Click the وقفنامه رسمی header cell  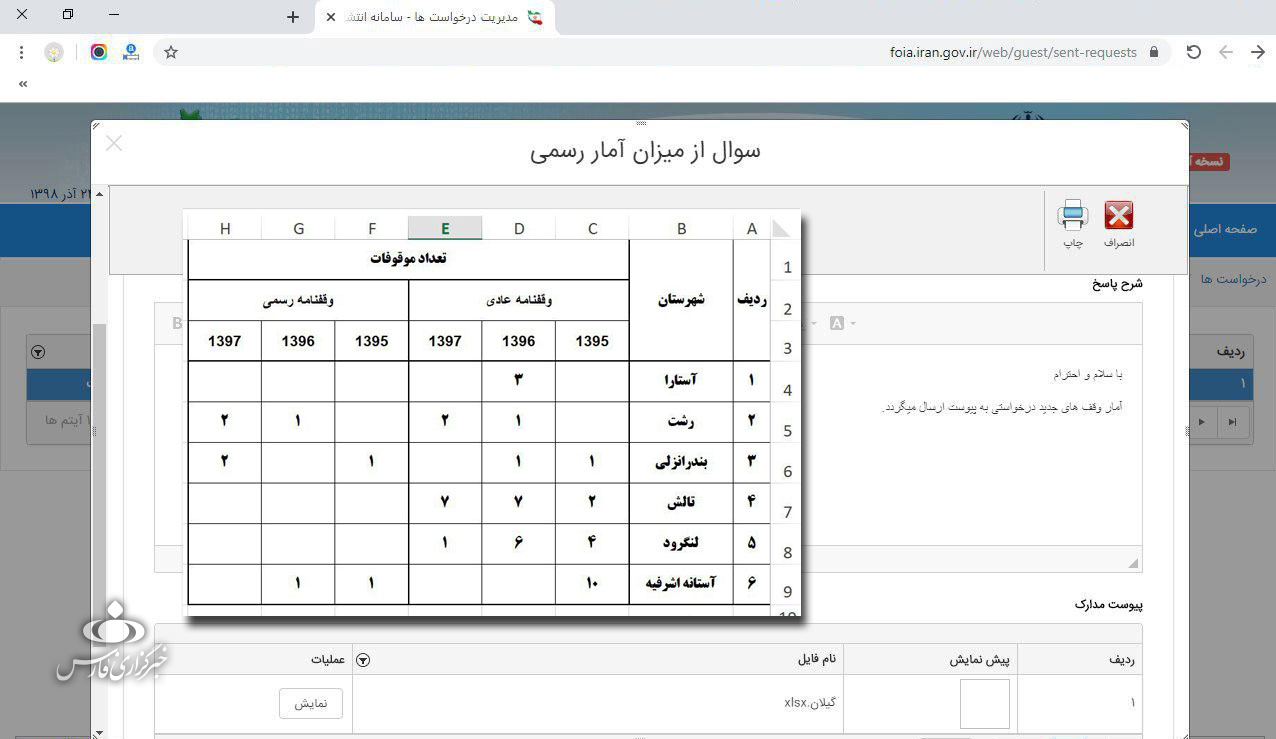(298, 300)
